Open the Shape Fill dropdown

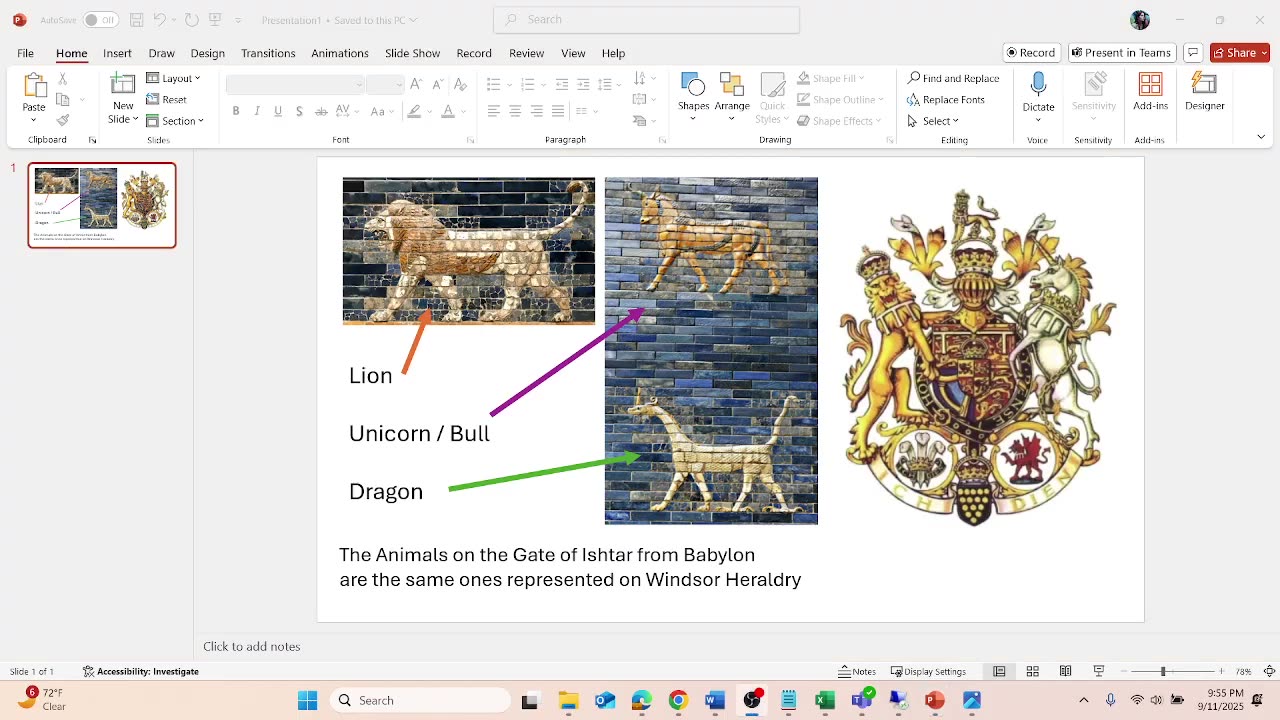click(x=830, y=78)
